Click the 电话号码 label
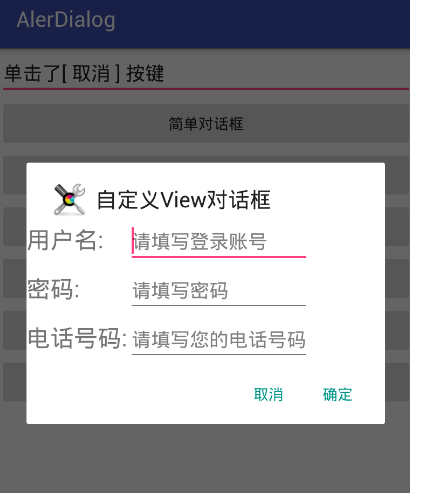 pos(77,338)
